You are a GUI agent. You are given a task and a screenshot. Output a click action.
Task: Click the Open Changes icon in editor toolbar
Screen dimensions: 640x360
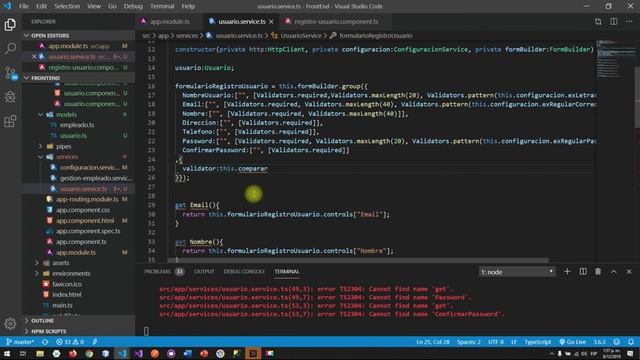(x=598, y=22)
